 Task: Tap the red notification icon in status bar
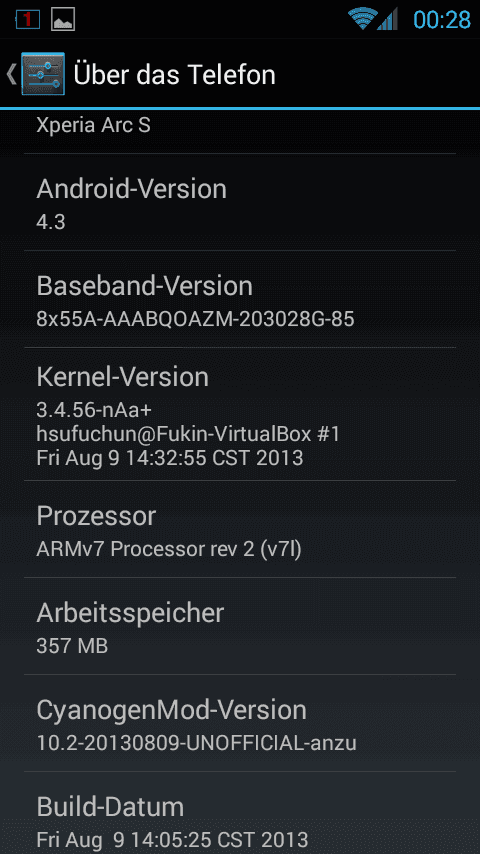[28, 20]
